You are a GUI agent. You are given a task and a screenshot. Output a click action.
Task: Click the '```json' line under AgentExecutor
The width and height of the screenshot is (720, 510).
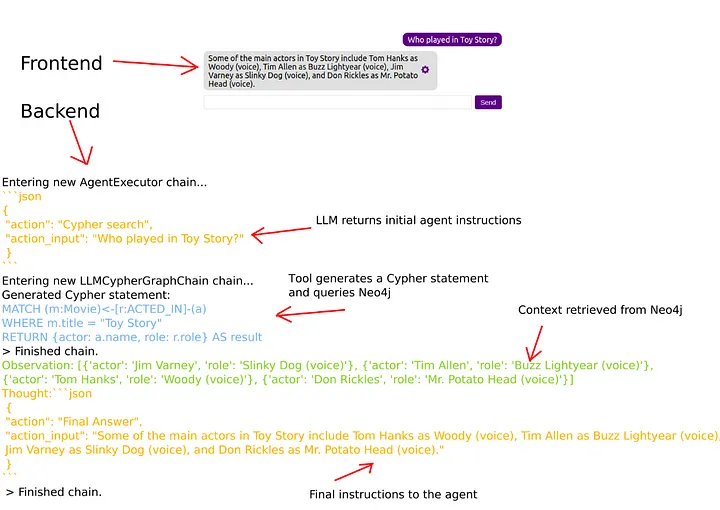click(x=22, y=196)
